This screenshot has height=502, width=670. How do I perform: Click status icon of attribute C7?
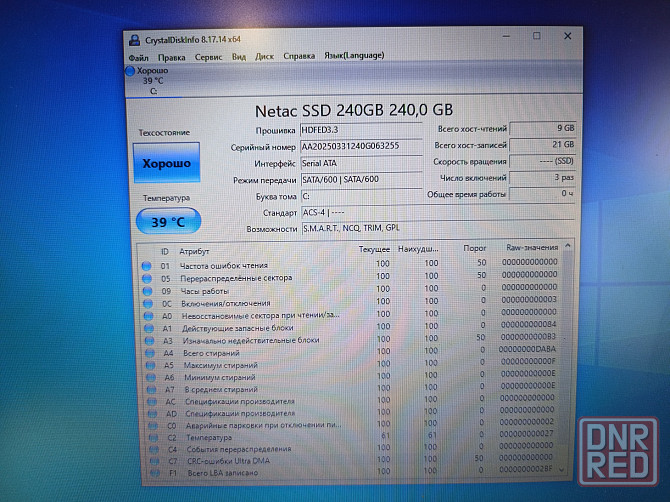[x=154, y=461]
